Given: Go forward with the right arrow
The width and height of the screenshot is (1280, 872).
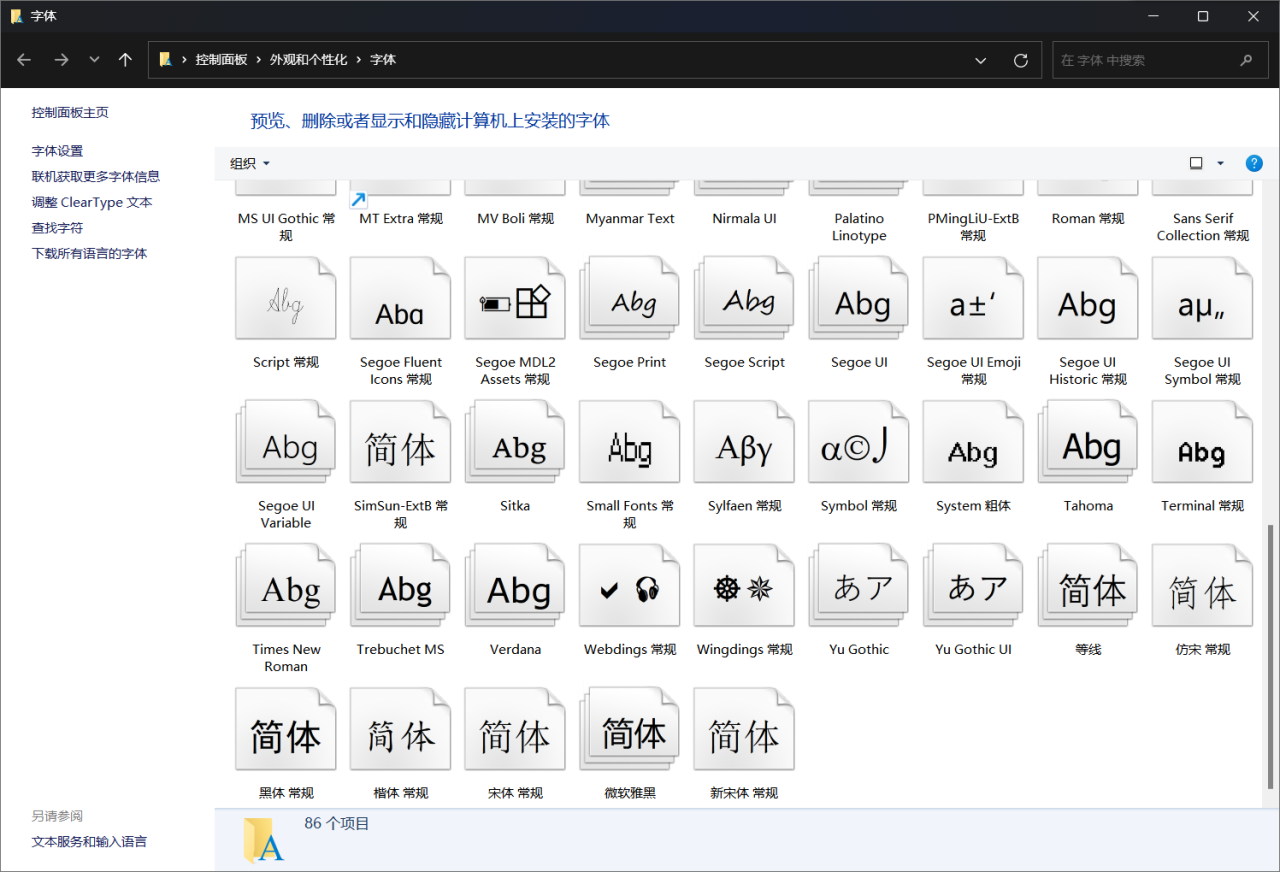Looking at the screenshot, I should (x=61, y=60).
